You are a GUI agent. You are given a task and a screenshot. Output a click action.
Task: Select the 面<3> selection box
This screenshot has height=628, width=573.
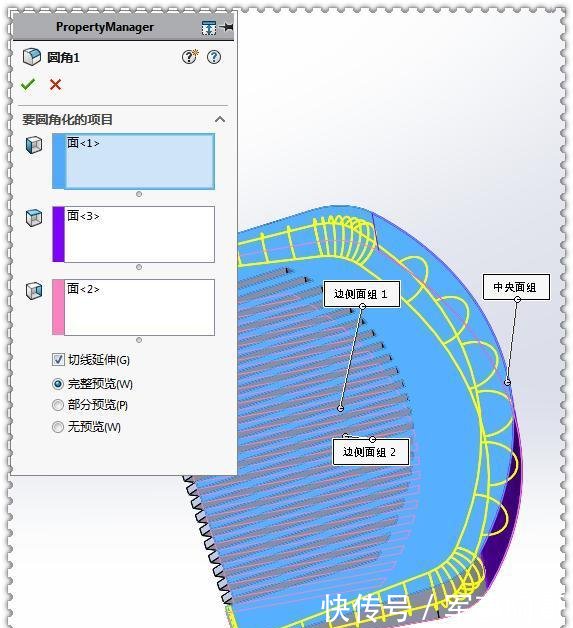(x=139, y=234)
